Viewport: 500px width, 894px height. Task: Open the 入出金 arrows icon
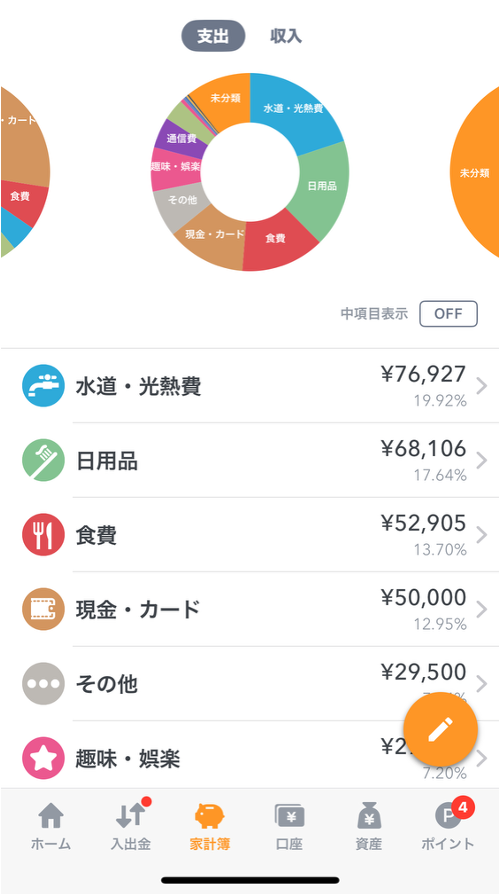pos(131,815)
